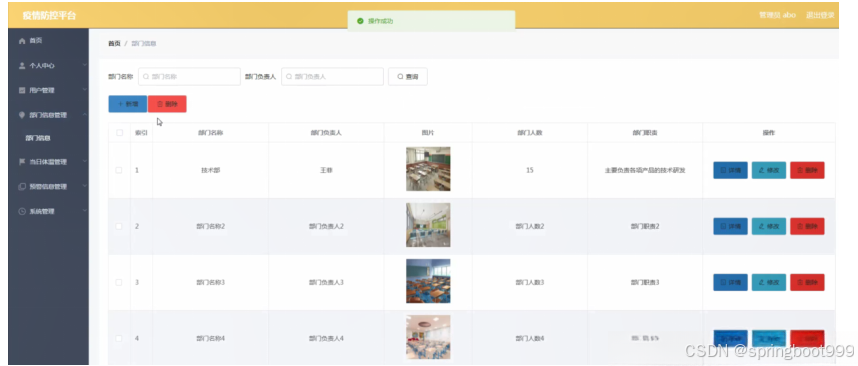
Task: Click the blue 新增 button
Action: 127,104
